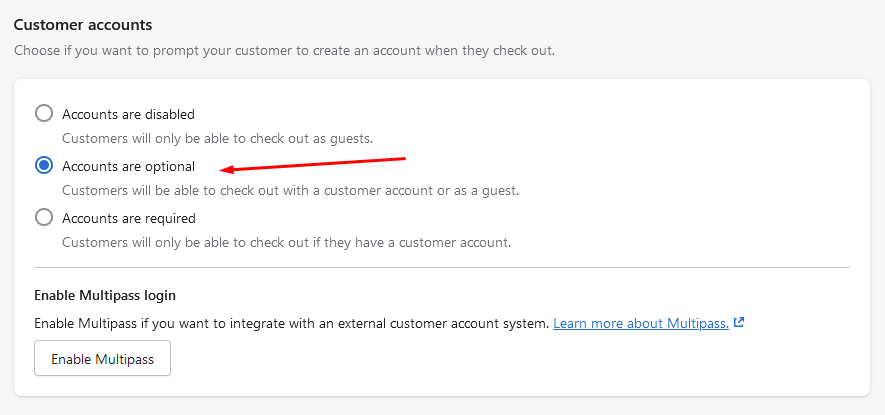Click the red arrow pointing at optional accounts
Screen dimensions: 885x415
[315, 163]
